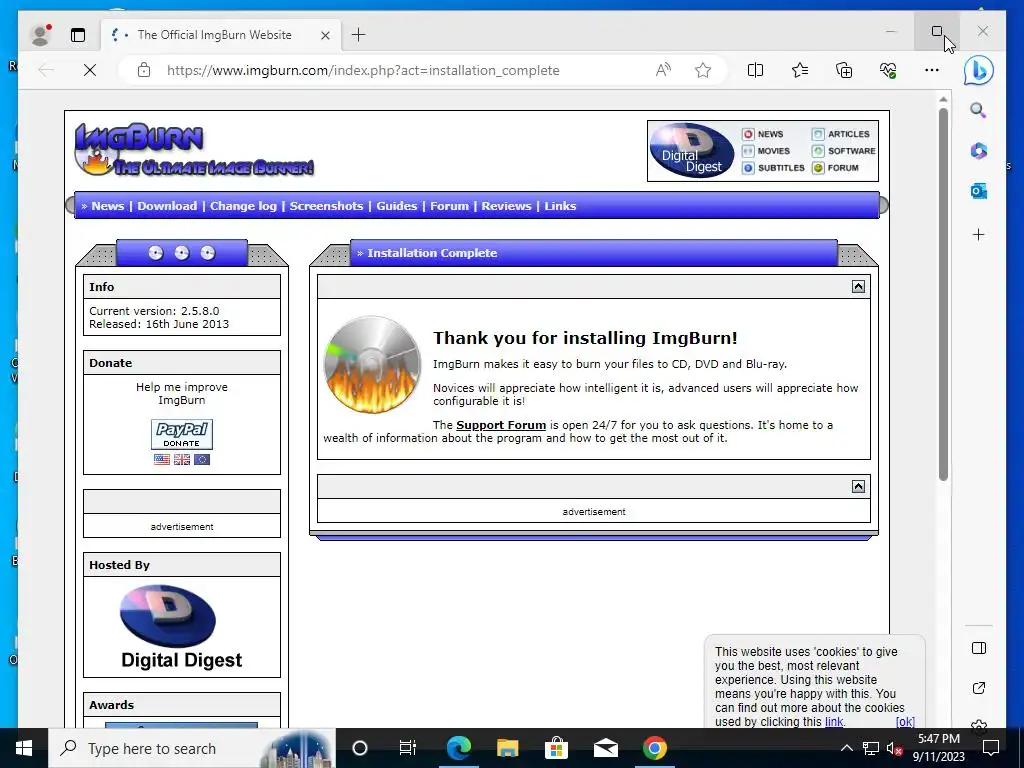Launch Google Chrome from taskbar
Image resolution: width=1024 pixels, height=768 pixels.
tap(654, 748)
